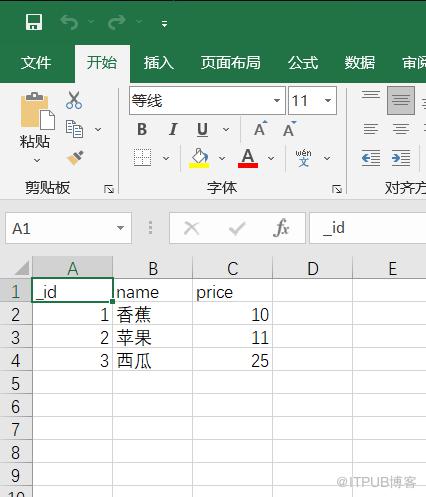Apply the yellow fill color bucket

pyautogui.click(x=199, y=158)
